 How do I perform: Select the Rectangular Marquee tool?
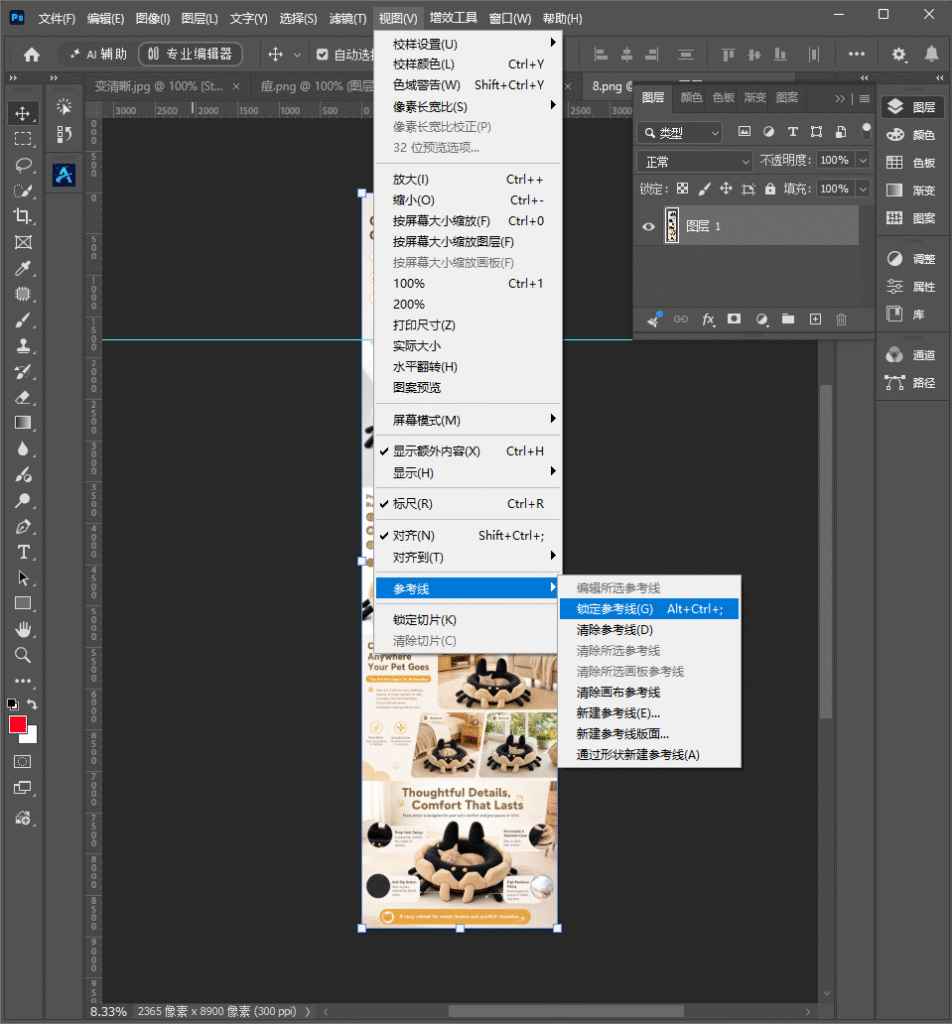pyautogui.click(x=23, y=139)
